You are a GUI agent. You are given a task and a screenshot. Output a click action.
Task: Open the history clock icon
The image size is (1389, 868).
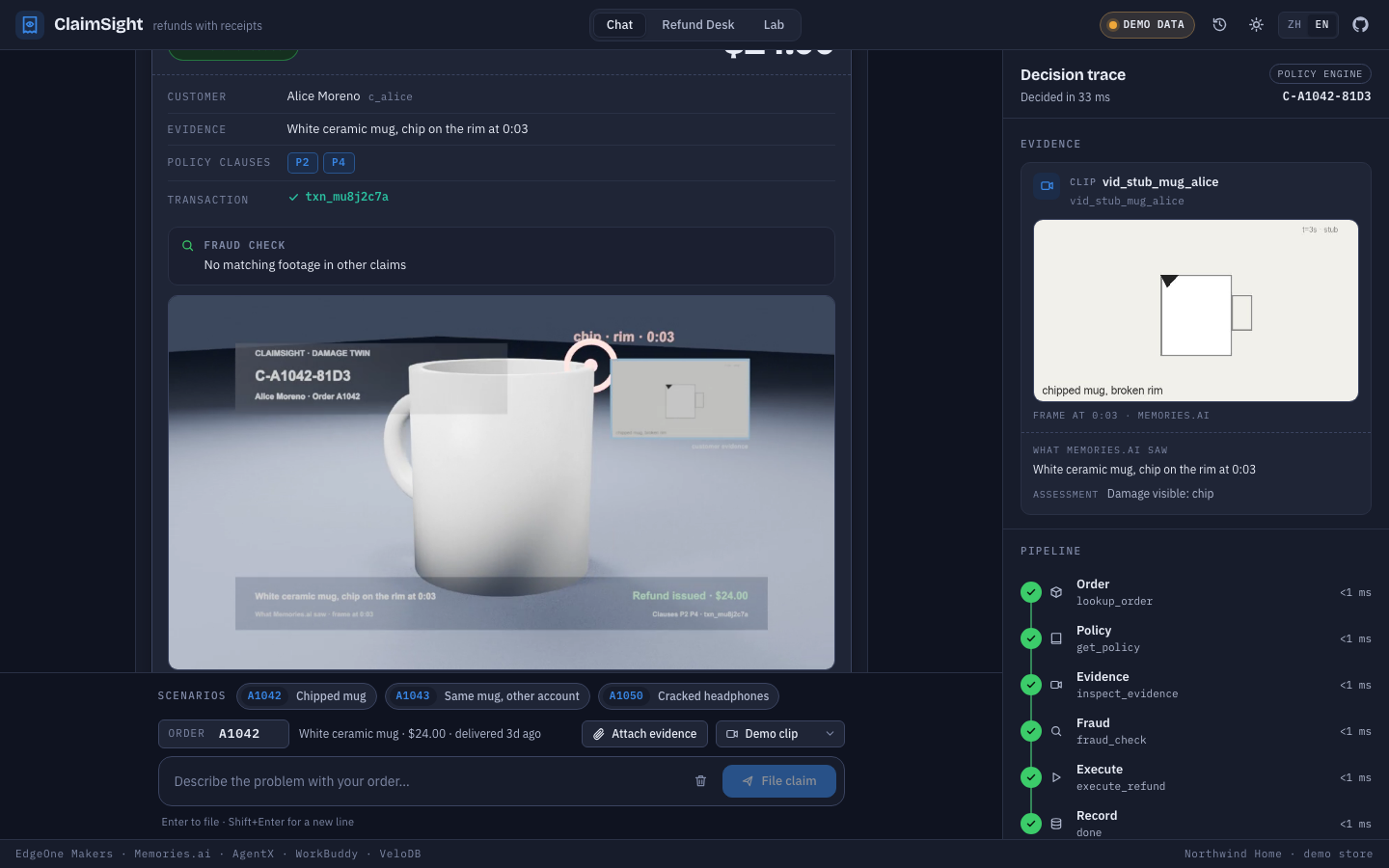pos(1219,25)
